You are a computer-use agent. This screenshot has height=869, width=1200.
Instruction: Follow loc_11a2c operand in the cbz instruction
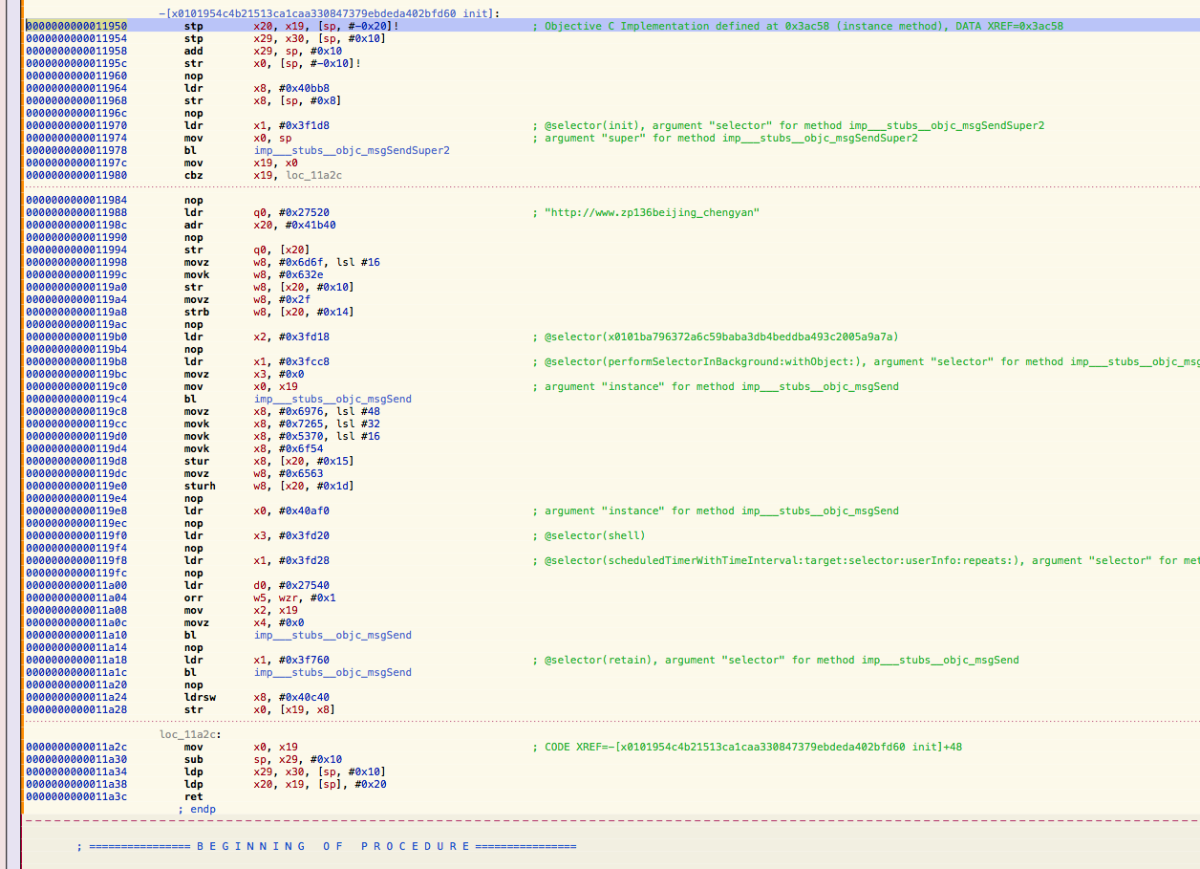(314, 175)
